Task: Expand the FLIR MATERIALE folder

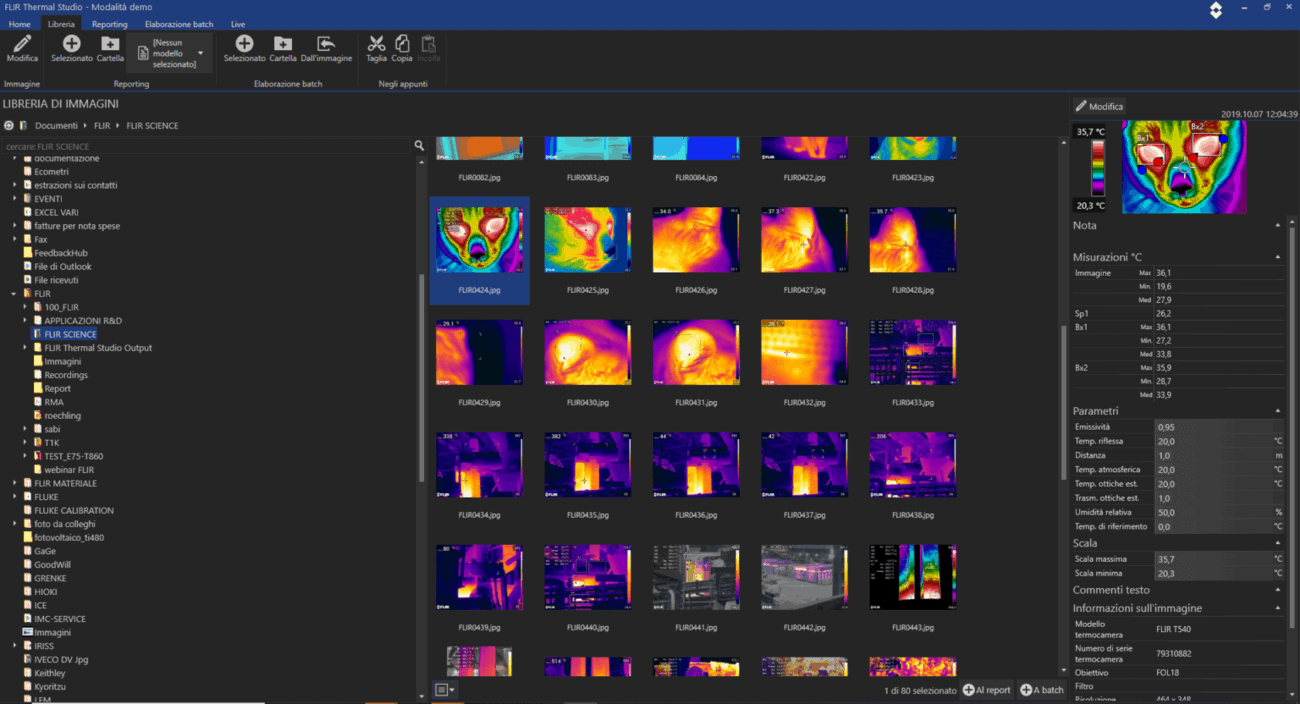Action: pos(16,483)
